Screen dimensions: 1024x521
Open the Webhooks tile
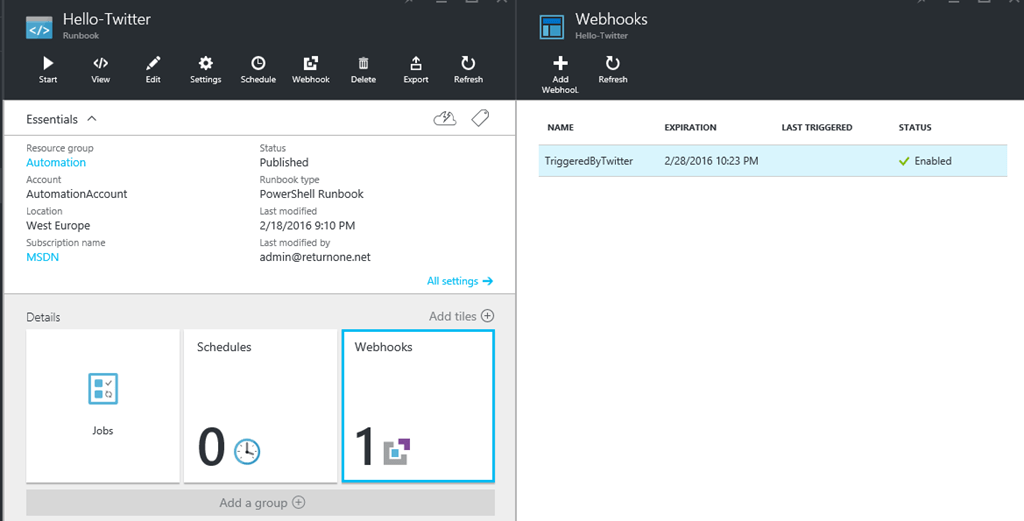[418, 406]
